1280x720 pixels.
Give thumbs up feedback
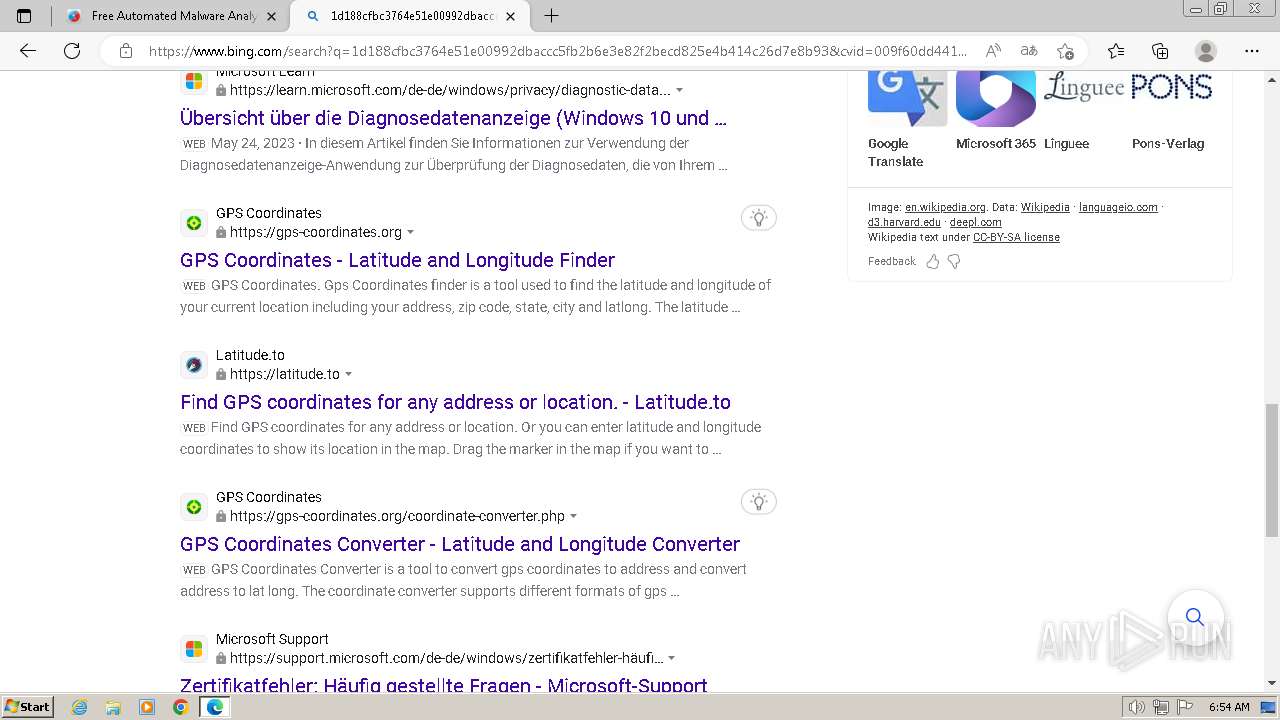click(x=932, y=261)
